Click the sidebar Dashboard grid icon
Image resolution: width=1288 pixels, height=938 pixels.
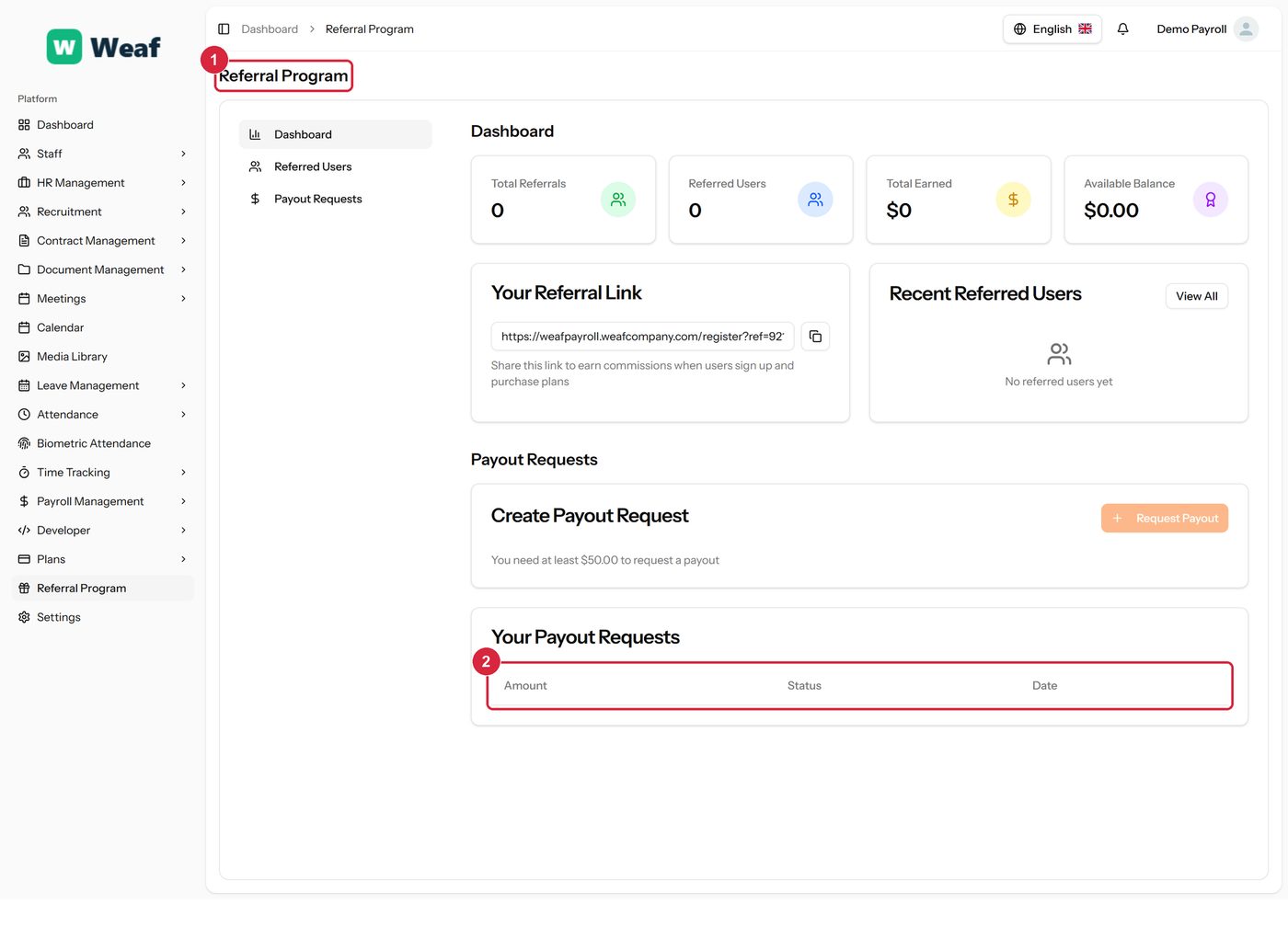point(24,125)
